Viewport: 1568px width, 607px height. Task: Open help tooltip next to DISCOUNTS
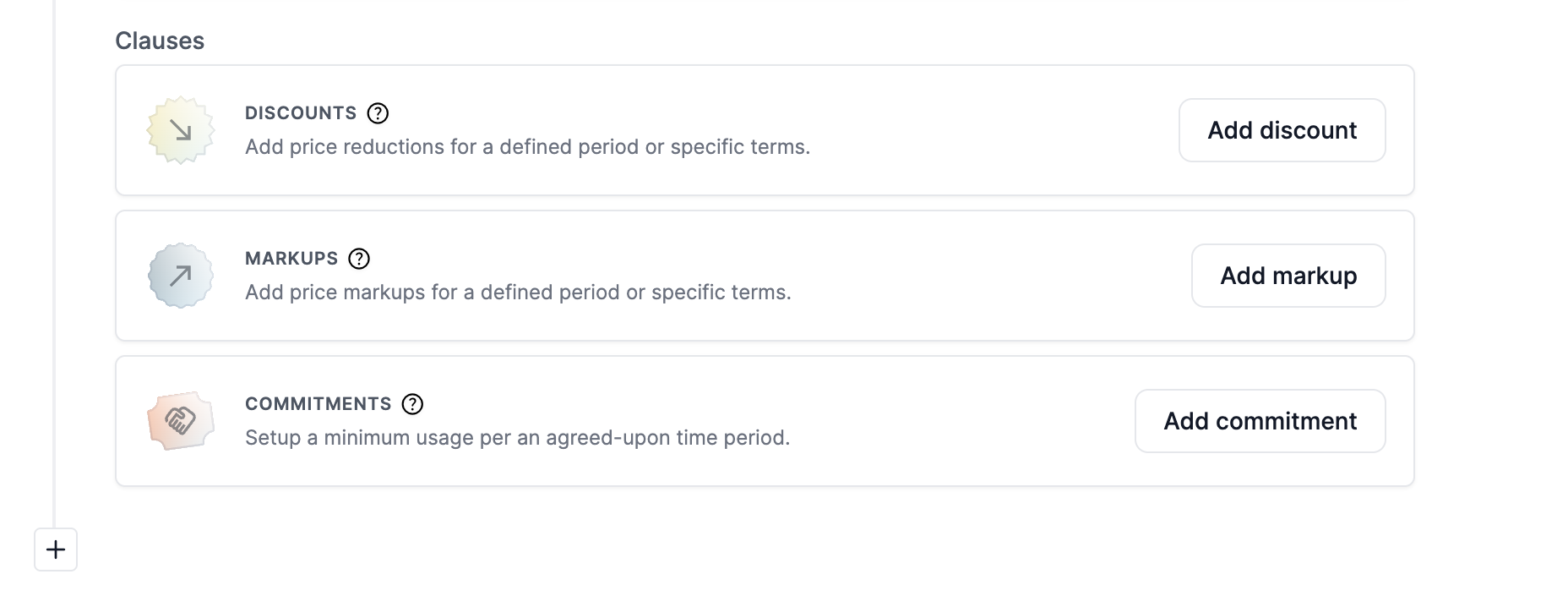[x=378, y=113]
